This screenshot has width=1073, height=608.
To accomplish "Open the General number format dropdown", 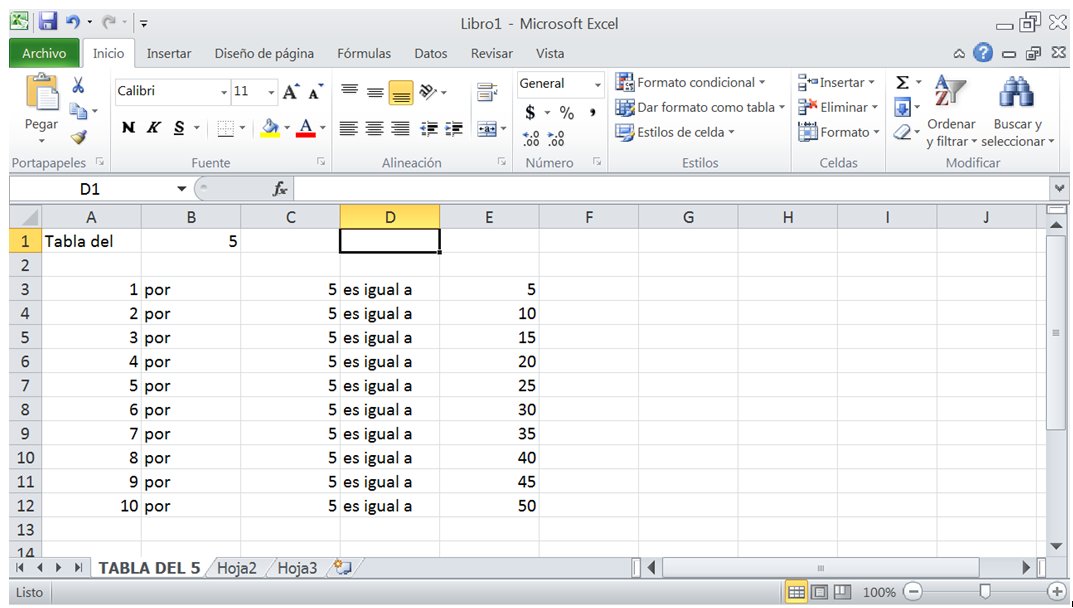I will coord(597,84).
